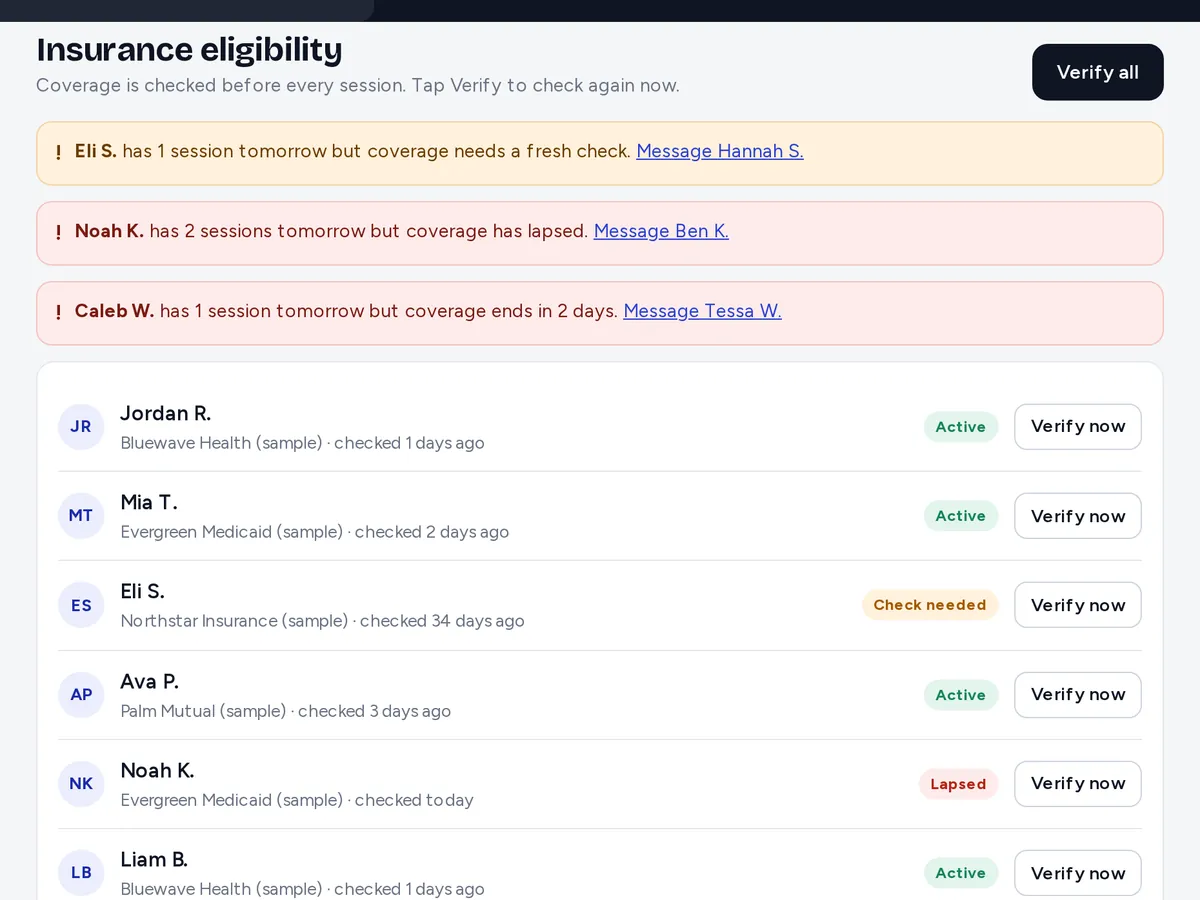Click warning icon in Eli S. alert
Screen dimensions: 1200x900
click(58, 152)
